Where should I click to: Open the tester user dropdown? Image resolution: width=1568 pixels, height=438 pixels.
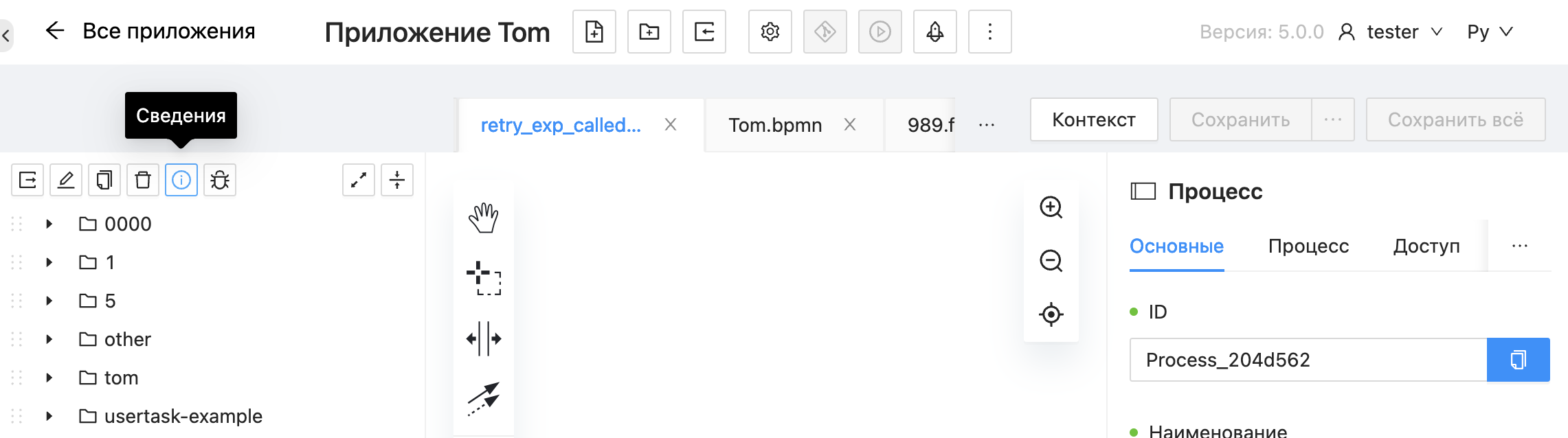(1391, 32)
